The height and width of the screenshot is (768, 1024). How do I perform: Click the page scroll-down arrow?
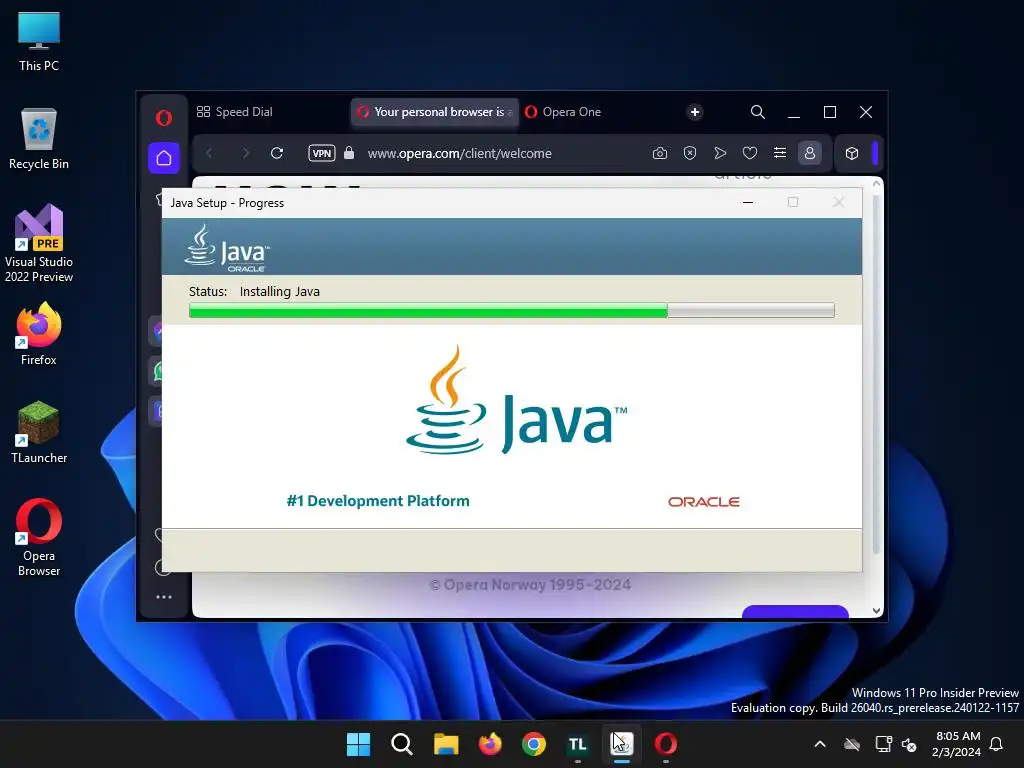coord(876,611)
